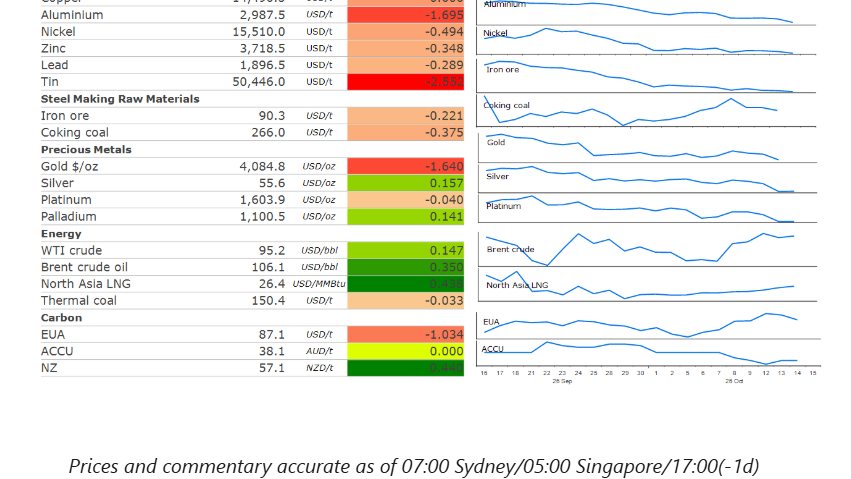Click Zinc change value -0.348
Viewport: 851px width, 479px height.
pos(444,48)
